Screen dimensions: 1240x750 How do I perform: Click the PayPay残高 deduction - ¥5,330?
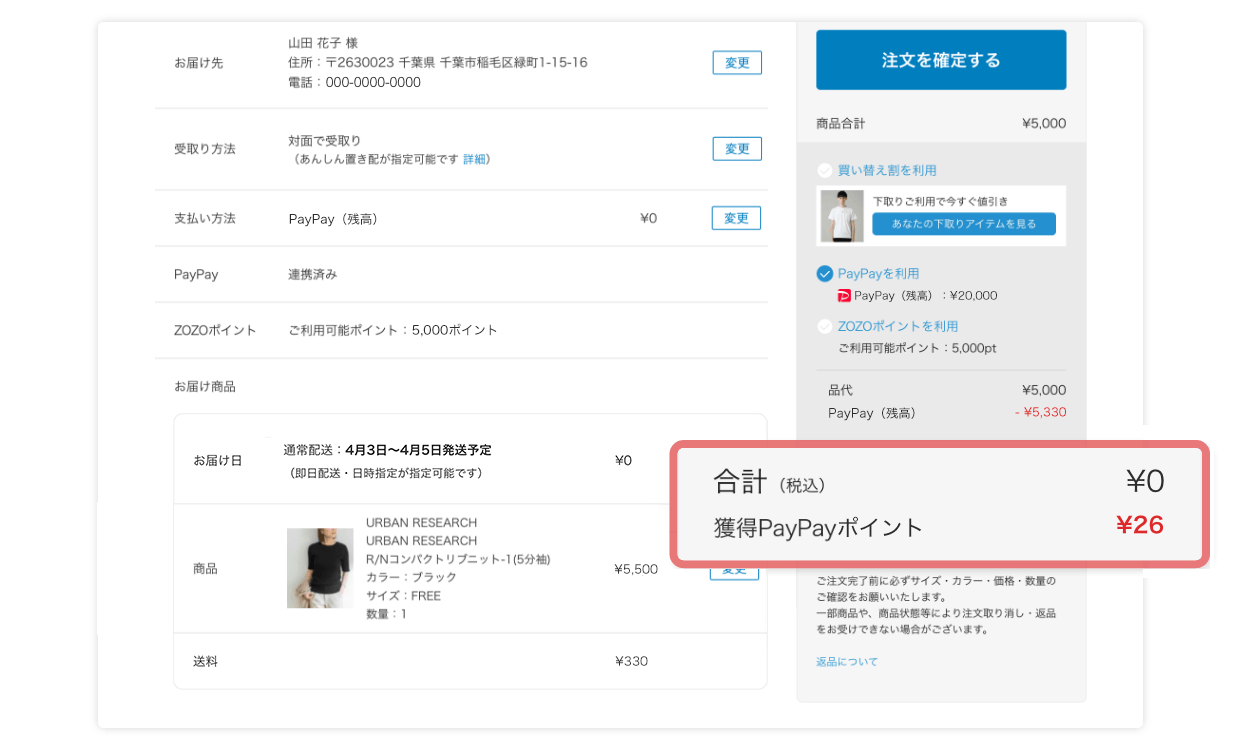click(1040, 412)
